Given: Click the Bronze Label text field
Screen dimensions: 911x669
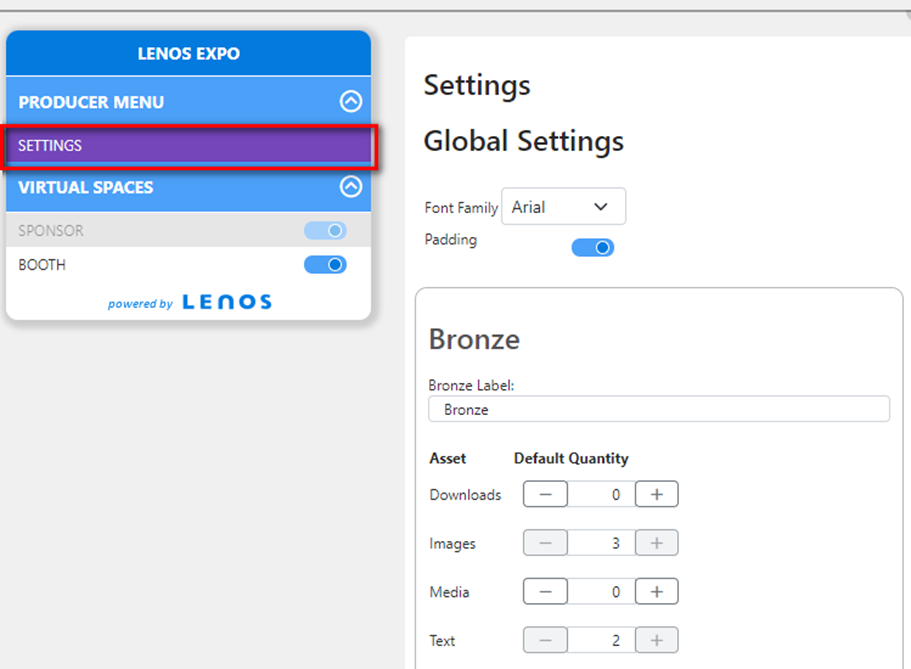Looking at the screenshot, I should coord(659,409).
